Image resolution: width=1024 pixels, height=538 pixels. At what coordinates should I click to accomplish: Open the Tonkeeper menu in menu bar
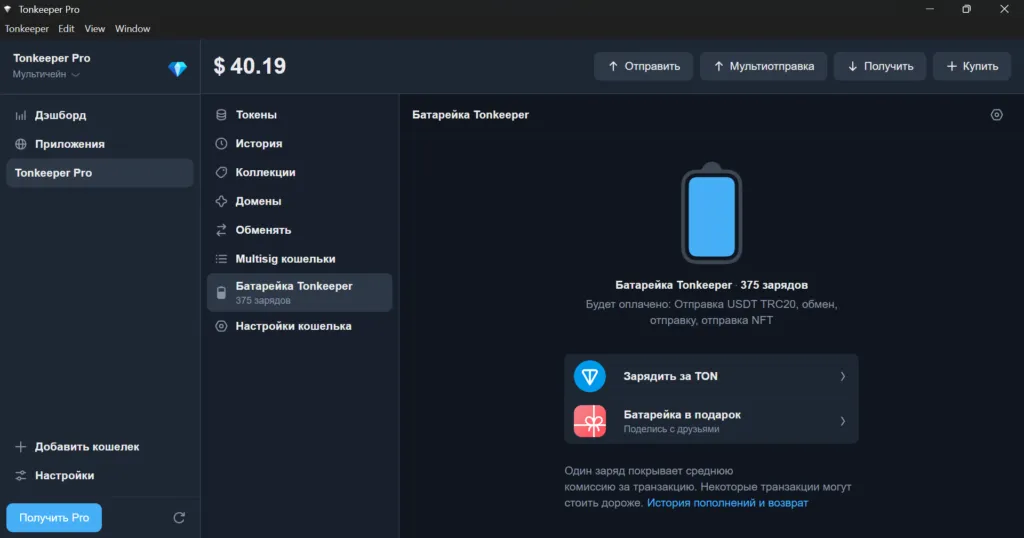pyautogui.click(x=26, y=29)
